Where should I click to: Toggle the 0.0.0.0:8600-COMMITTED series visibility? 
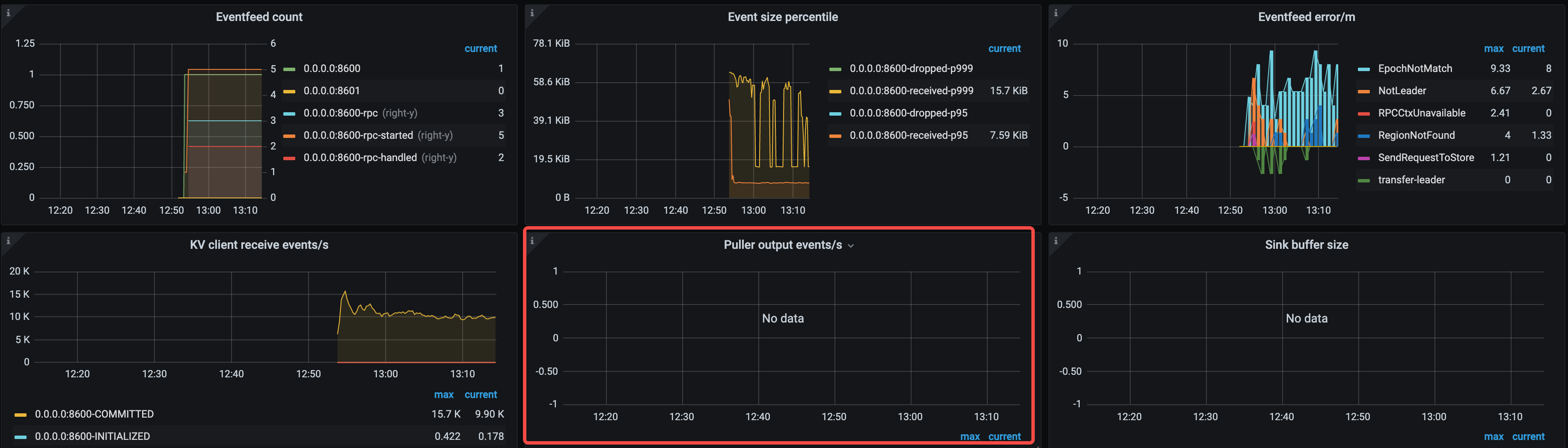(x=94, y=414)
